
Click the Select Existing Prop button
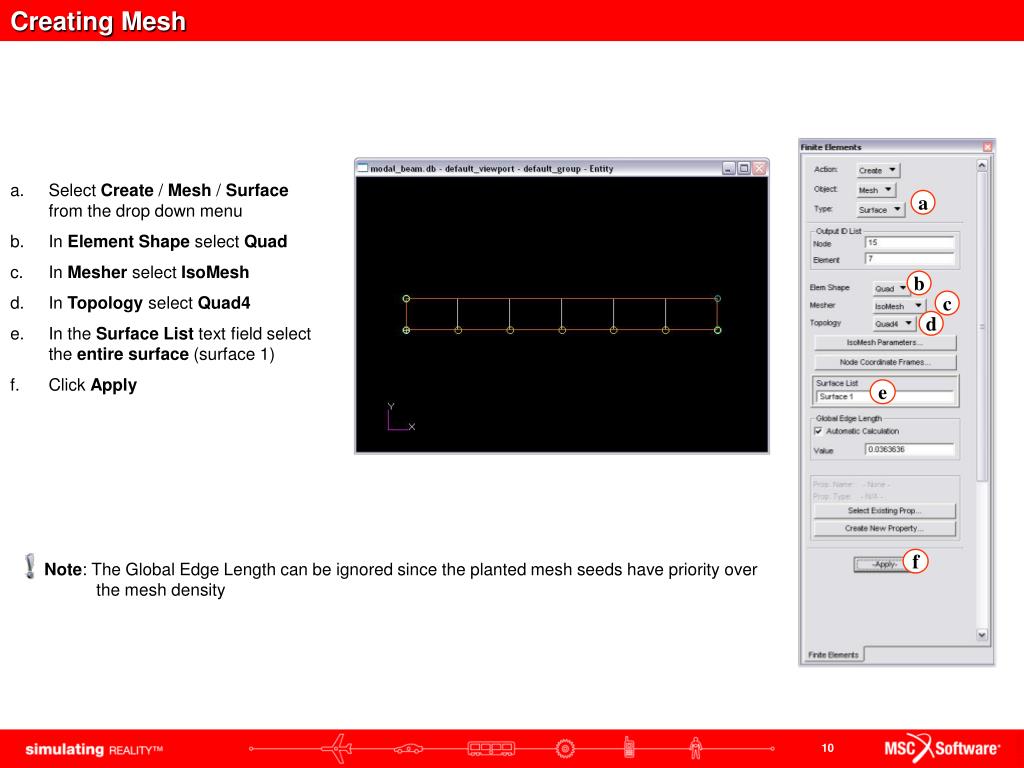click(x=884, y=511)
